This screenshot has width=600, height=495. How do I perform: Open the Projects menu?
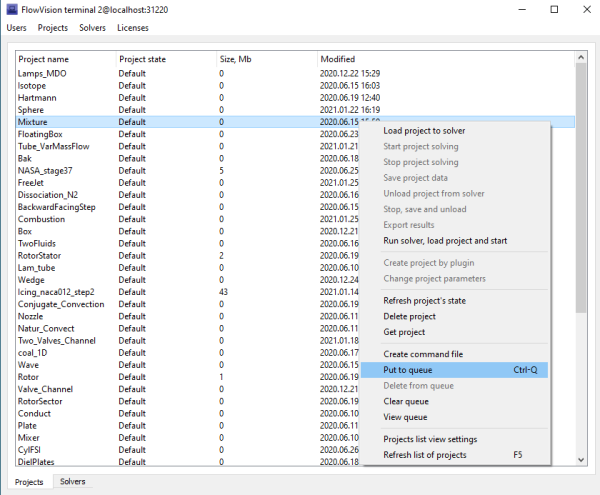point(53,28)
